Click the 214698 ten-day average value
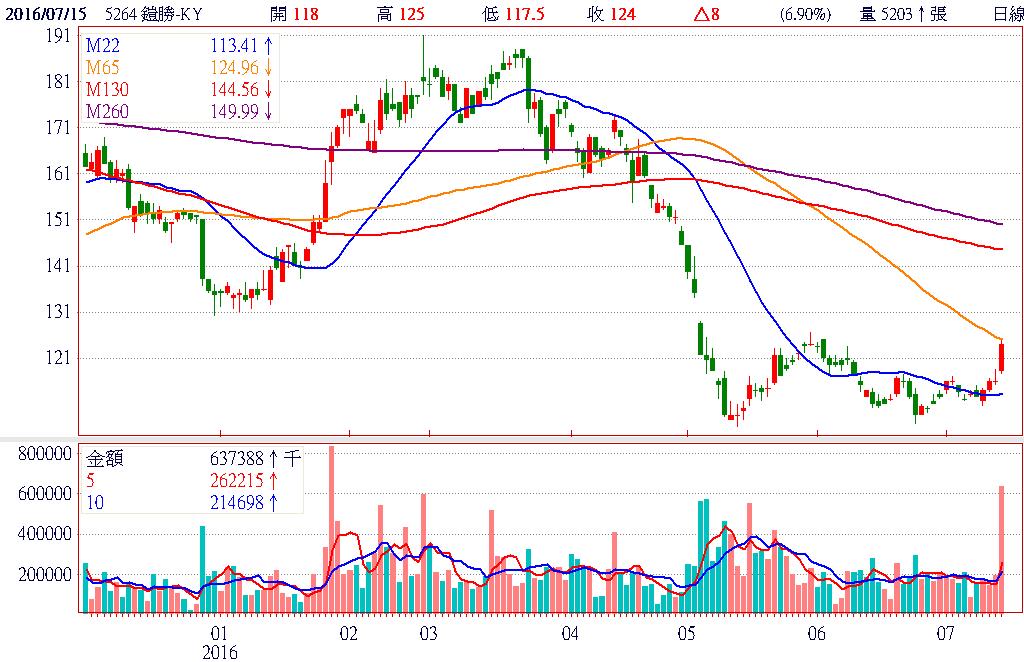The width and height of the screenshot is (1024, 662). 240,504
